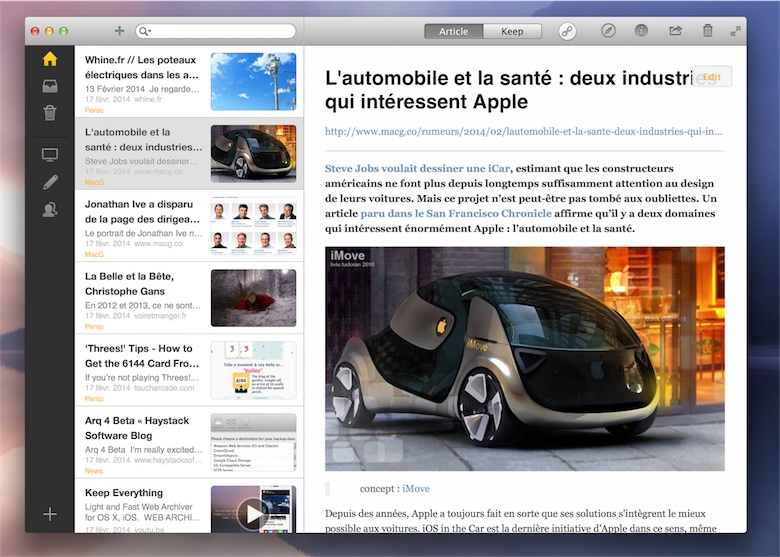Click 'Perso' tag under Threes item
This screenshot has width=780, height=557.
94,398
